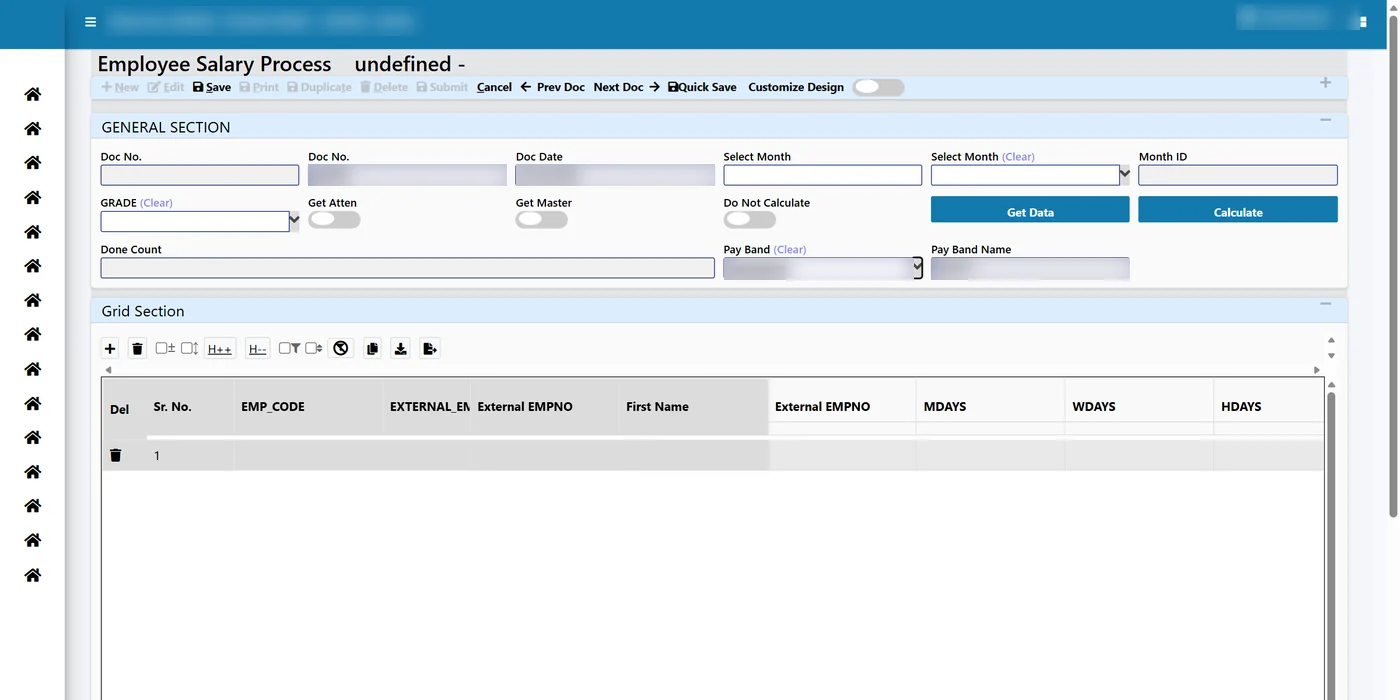The image size is (1400, 700).
Task: Go to Next Doc
Action: 627,87
